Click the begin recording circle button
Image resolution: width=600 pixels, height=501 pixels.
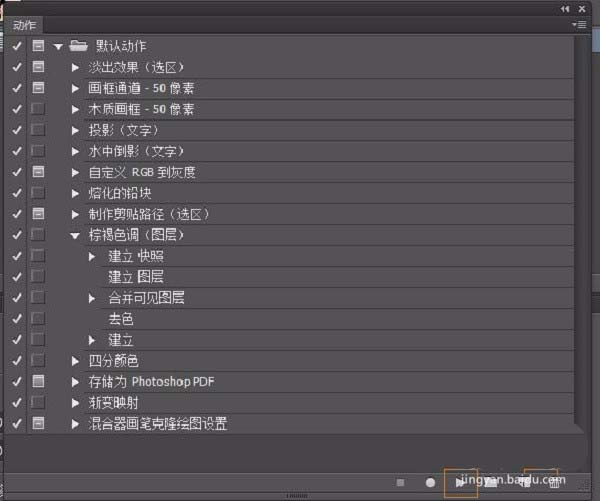(430, 482)
